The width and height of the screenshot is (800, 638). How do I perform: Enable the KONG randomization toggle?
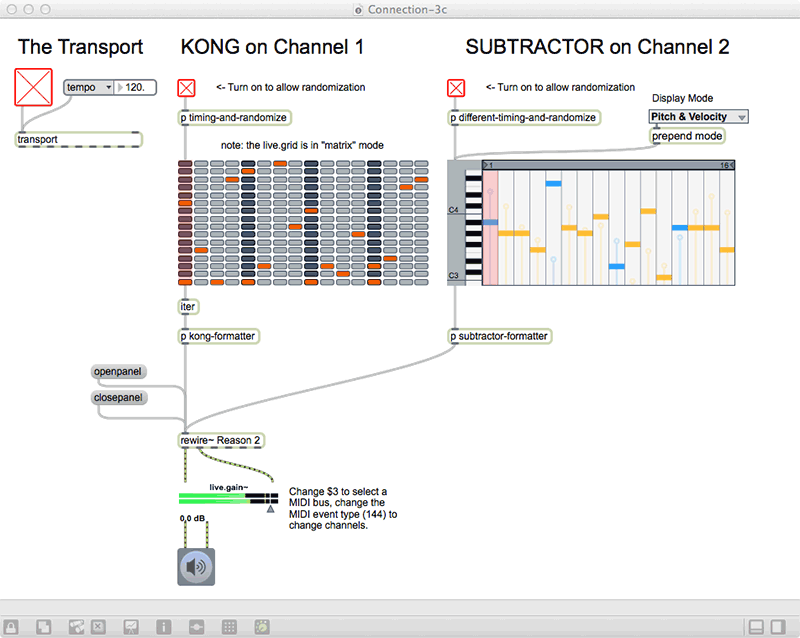[186, 88]
